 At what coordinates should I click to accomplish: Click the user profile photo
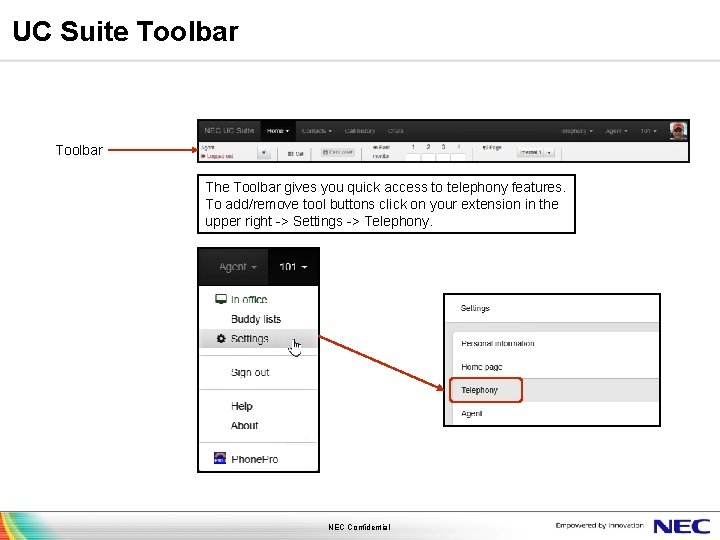(x=678, y=131)
